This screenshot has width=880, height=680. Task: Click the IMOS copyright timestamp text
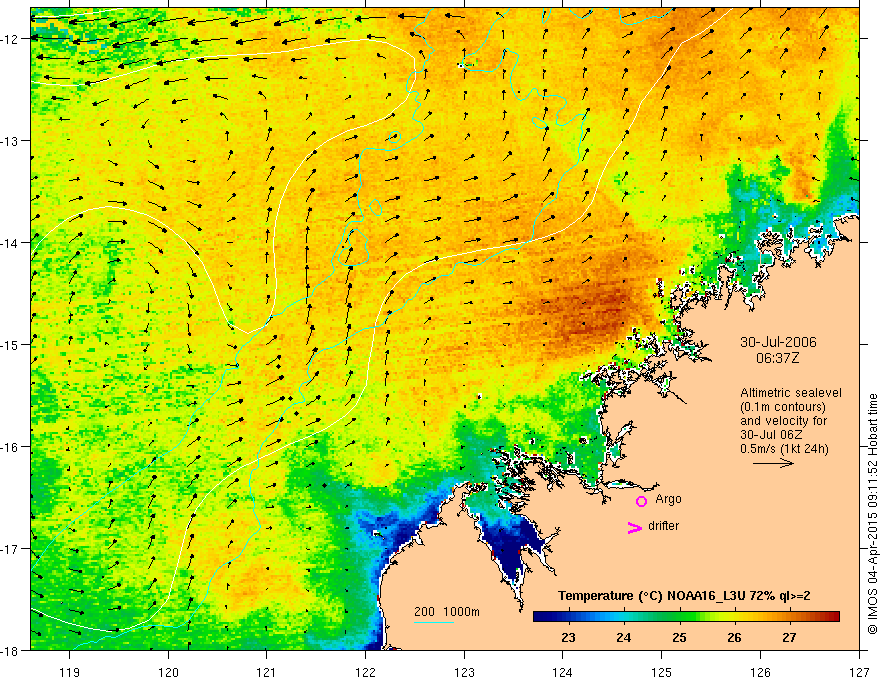click(x=872, y=515)
